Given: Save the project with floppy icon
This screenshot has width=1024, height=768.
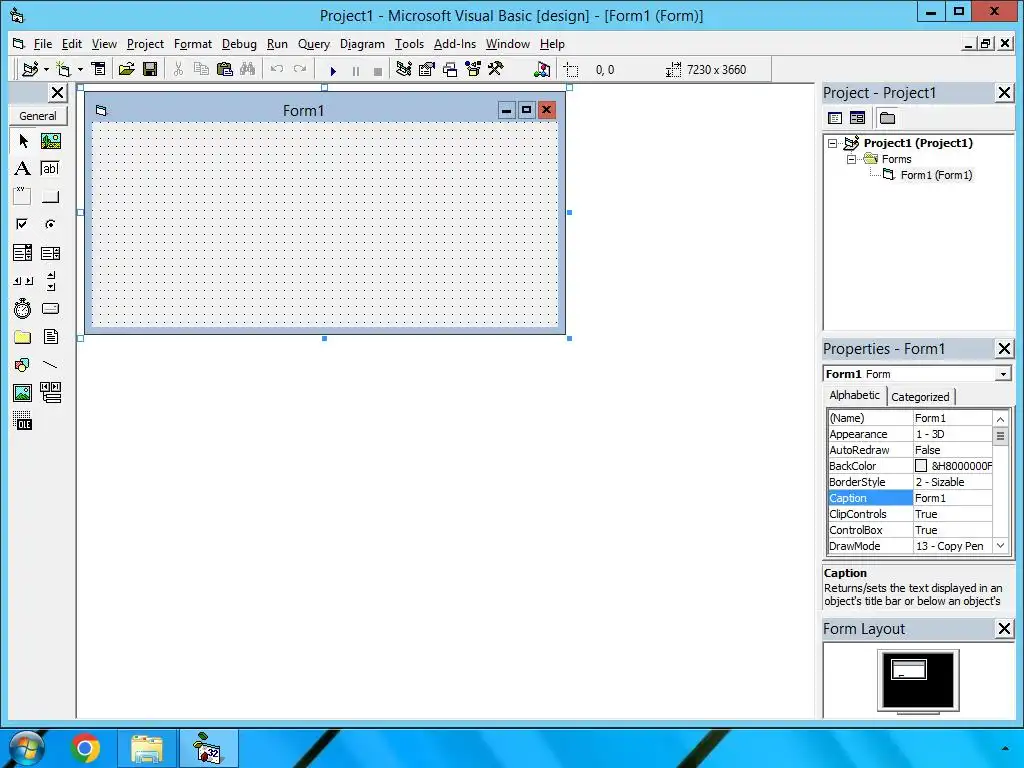Looking at the screenshot, I should click(150, 69).
